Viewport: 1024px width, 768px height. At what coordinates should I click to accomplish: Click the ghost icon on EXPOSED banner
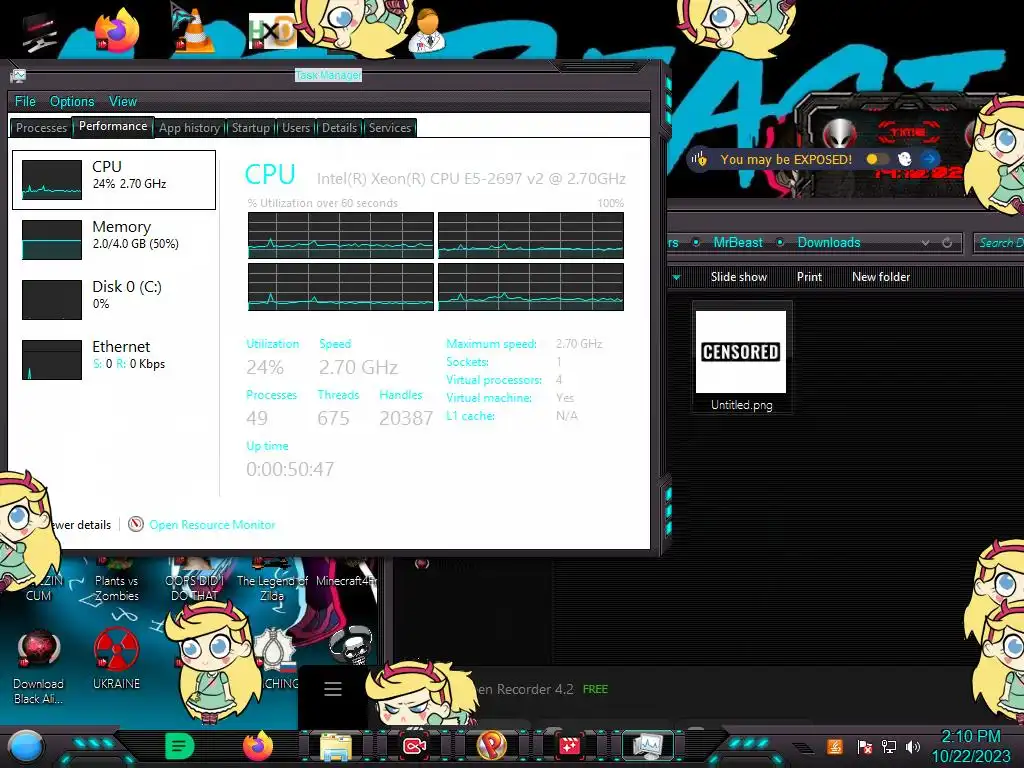tap(904, 159)
